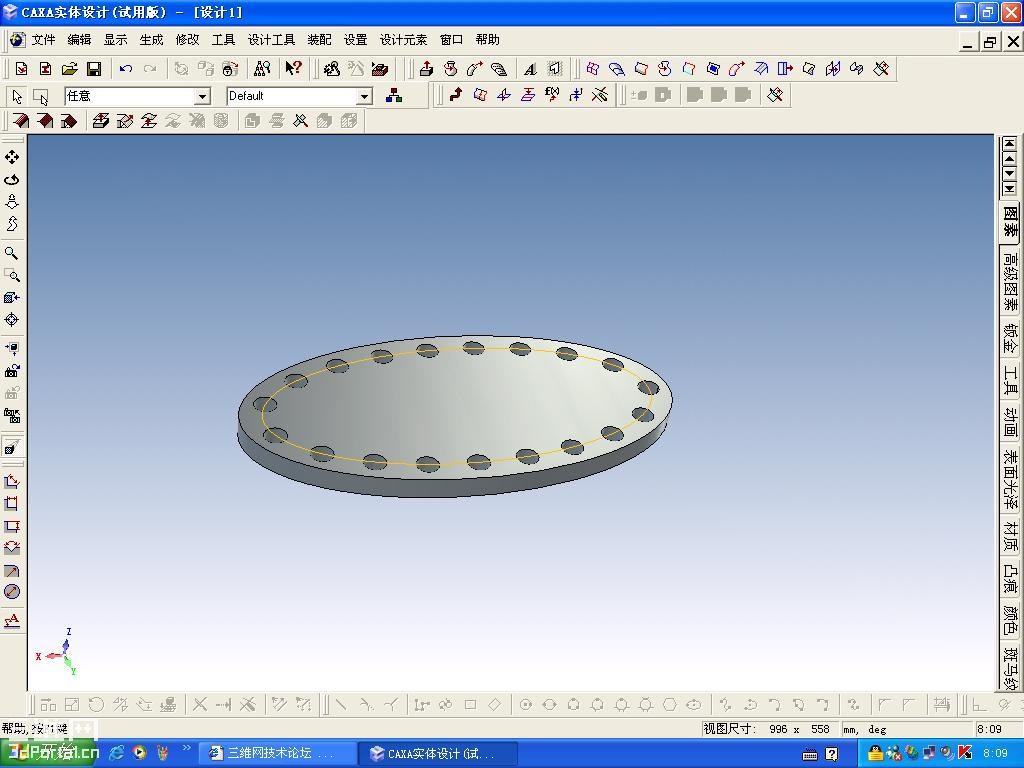Open the 装配 menu

click(319, 40)
